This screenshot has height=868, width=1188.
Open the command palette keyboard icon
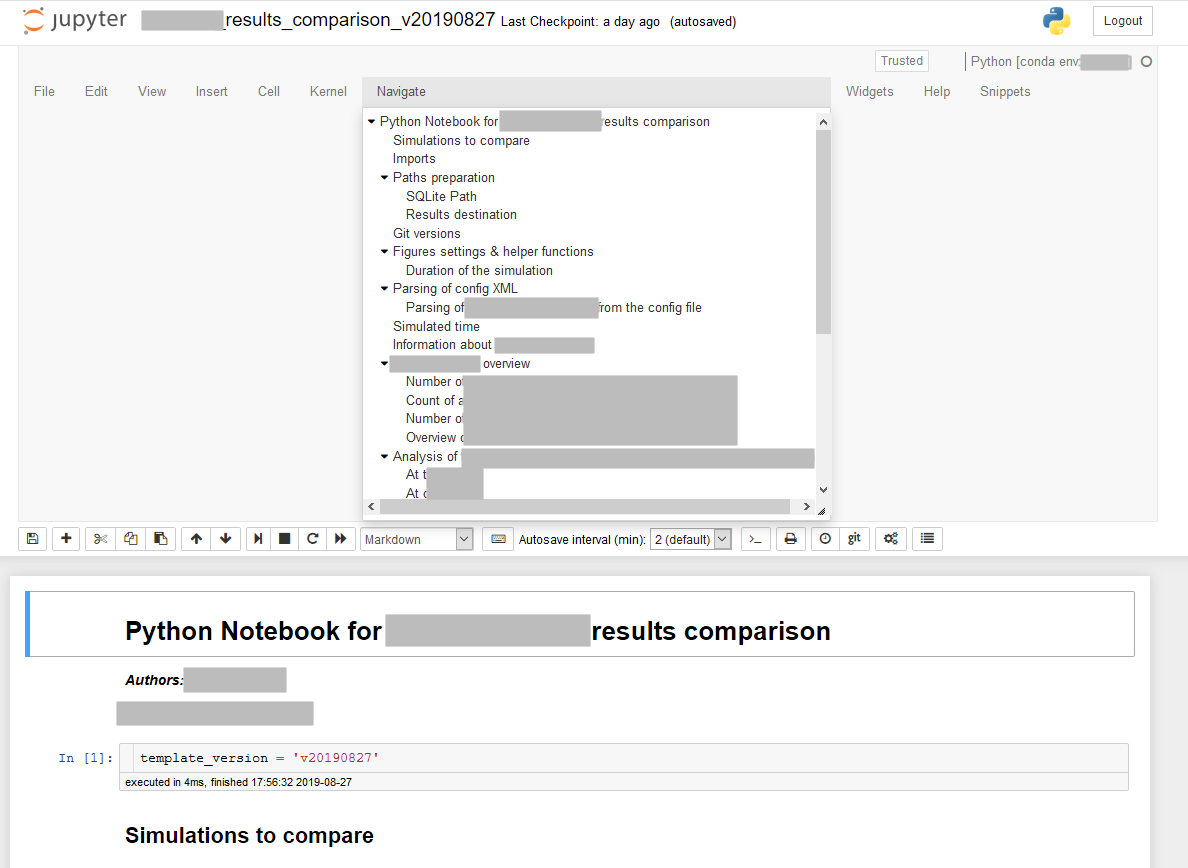497,538
